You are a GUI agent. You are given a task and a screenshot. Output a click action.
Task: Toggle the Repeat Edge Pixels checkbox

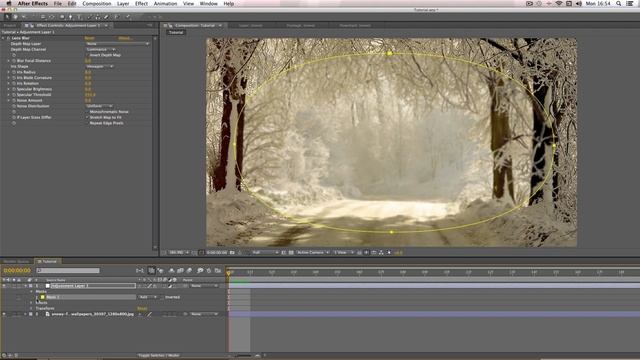pyautogui.click(x=87, y=123)
